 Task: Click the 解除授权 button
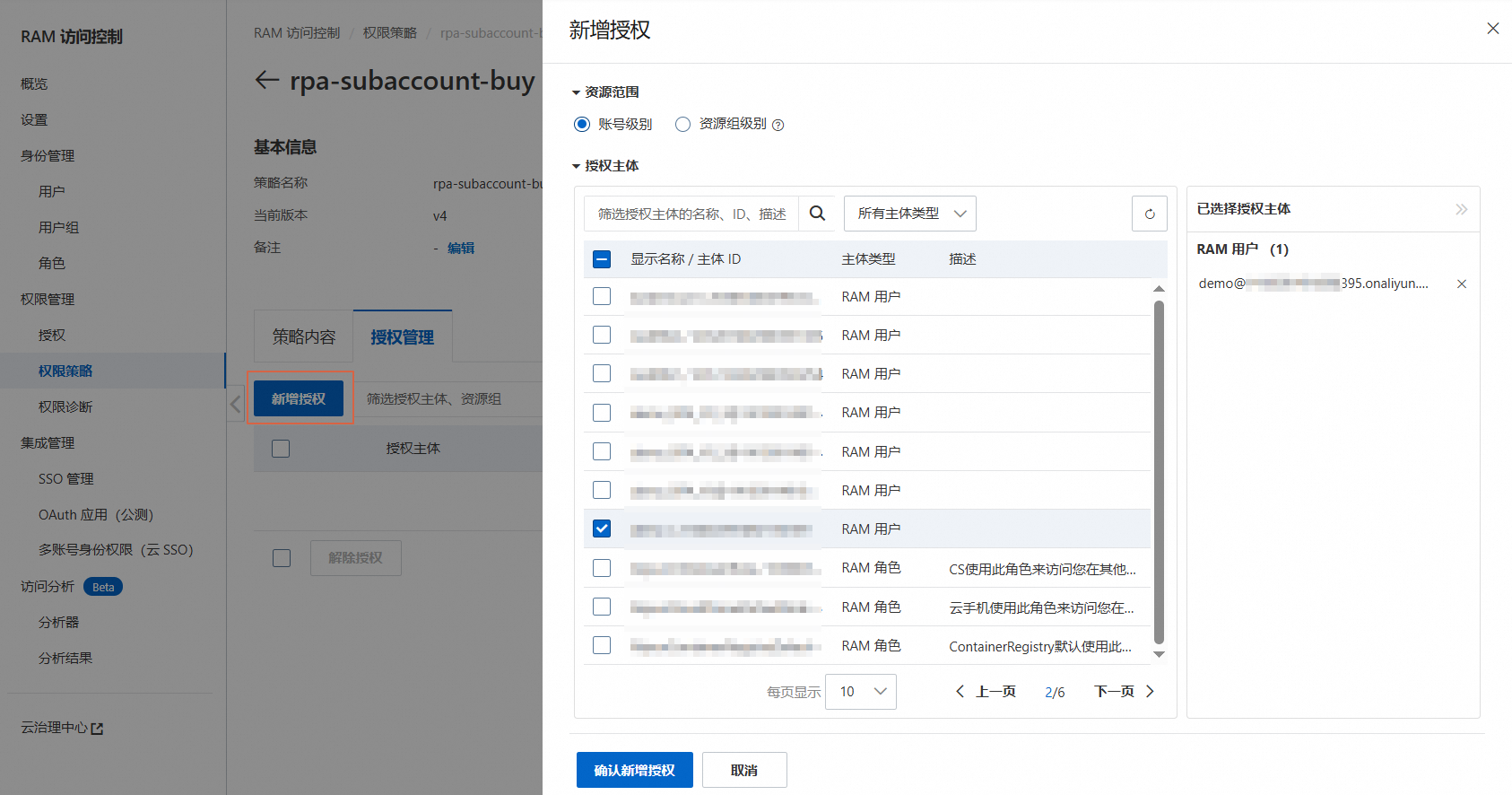click(356, 558)
